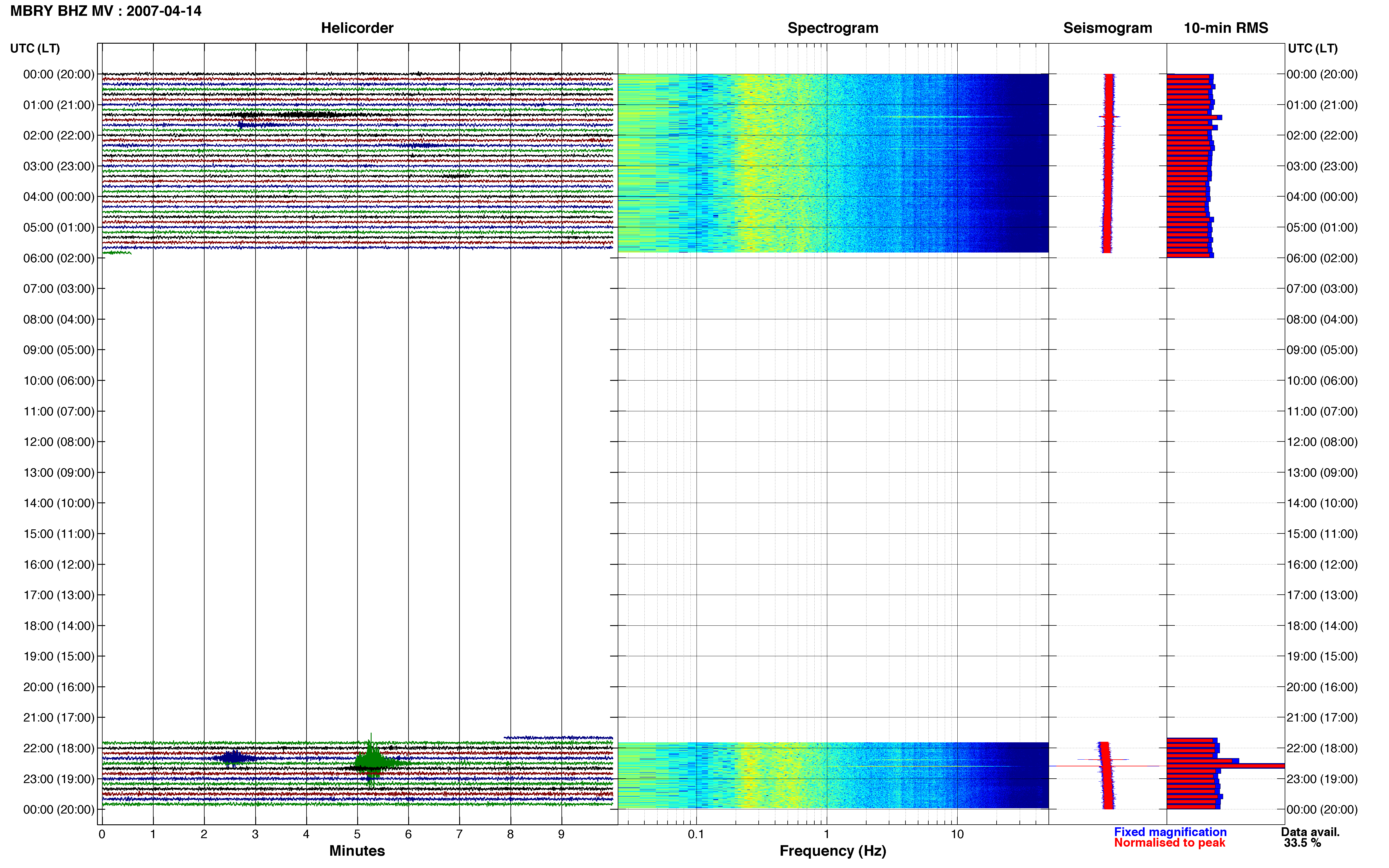Click left time label '22:00 (18:00)'
Screen dimensions: 1389x868
pyautogui.click(x=59, y=748)
